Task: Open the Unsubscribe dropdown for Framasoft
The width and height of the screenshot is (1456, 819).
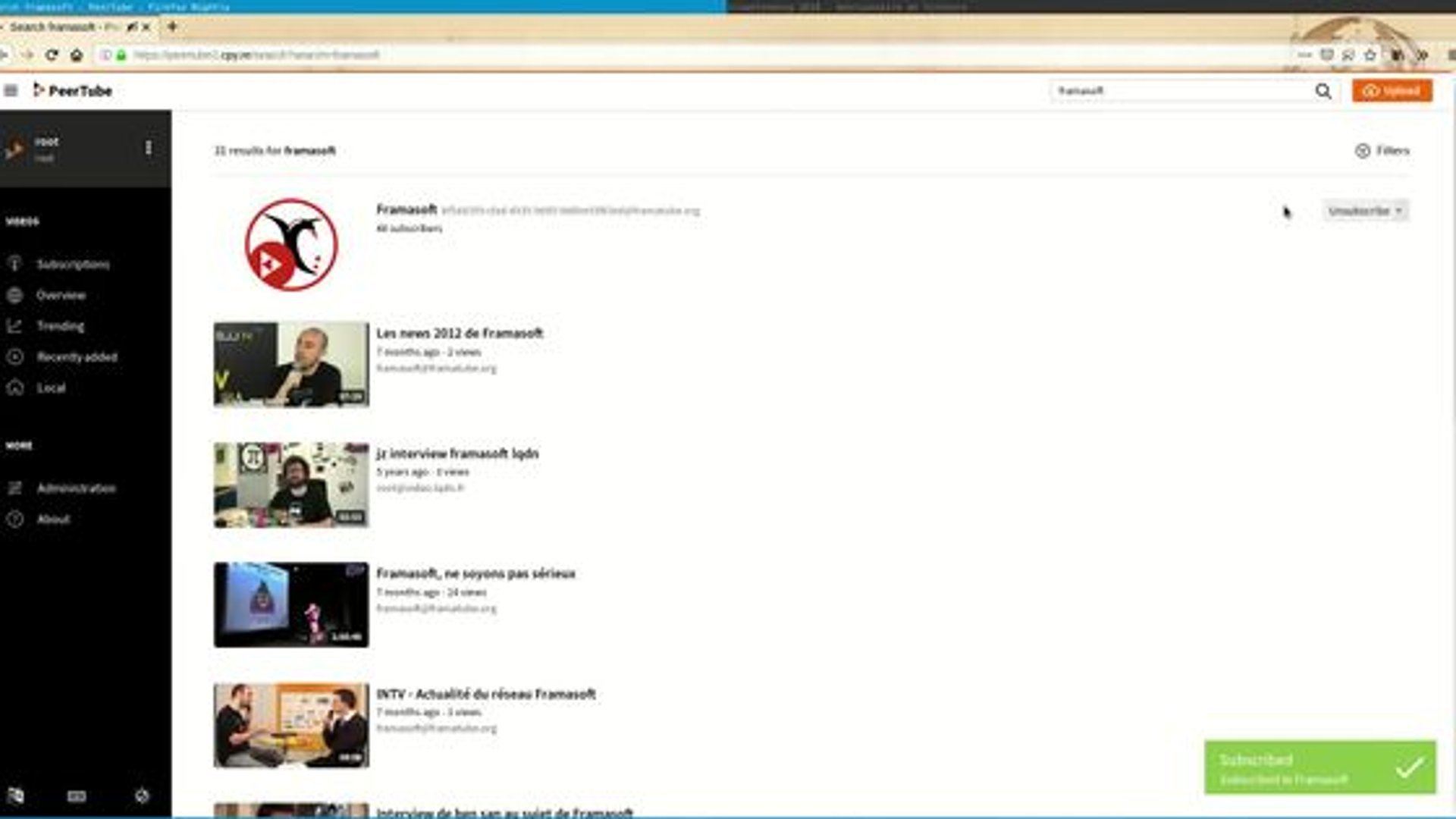Action: click(1365, 211)
